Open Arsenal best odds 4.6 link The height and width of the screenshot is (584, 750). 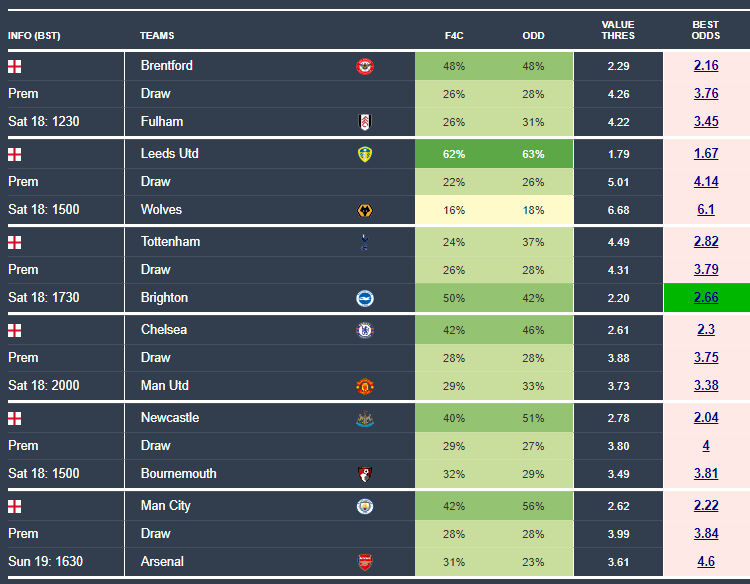(706, 562)
